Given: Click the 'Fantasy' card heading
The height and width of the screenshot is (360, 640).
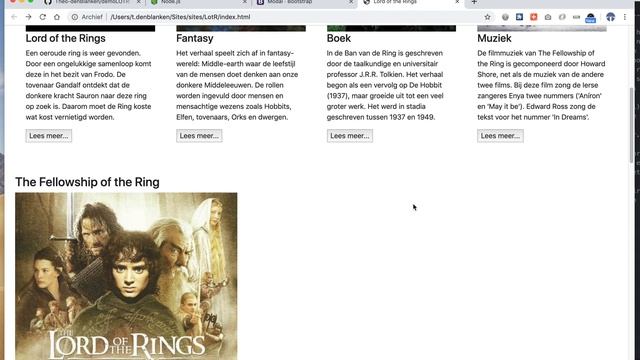Looking at the screenshot, I should click(195, 38).
